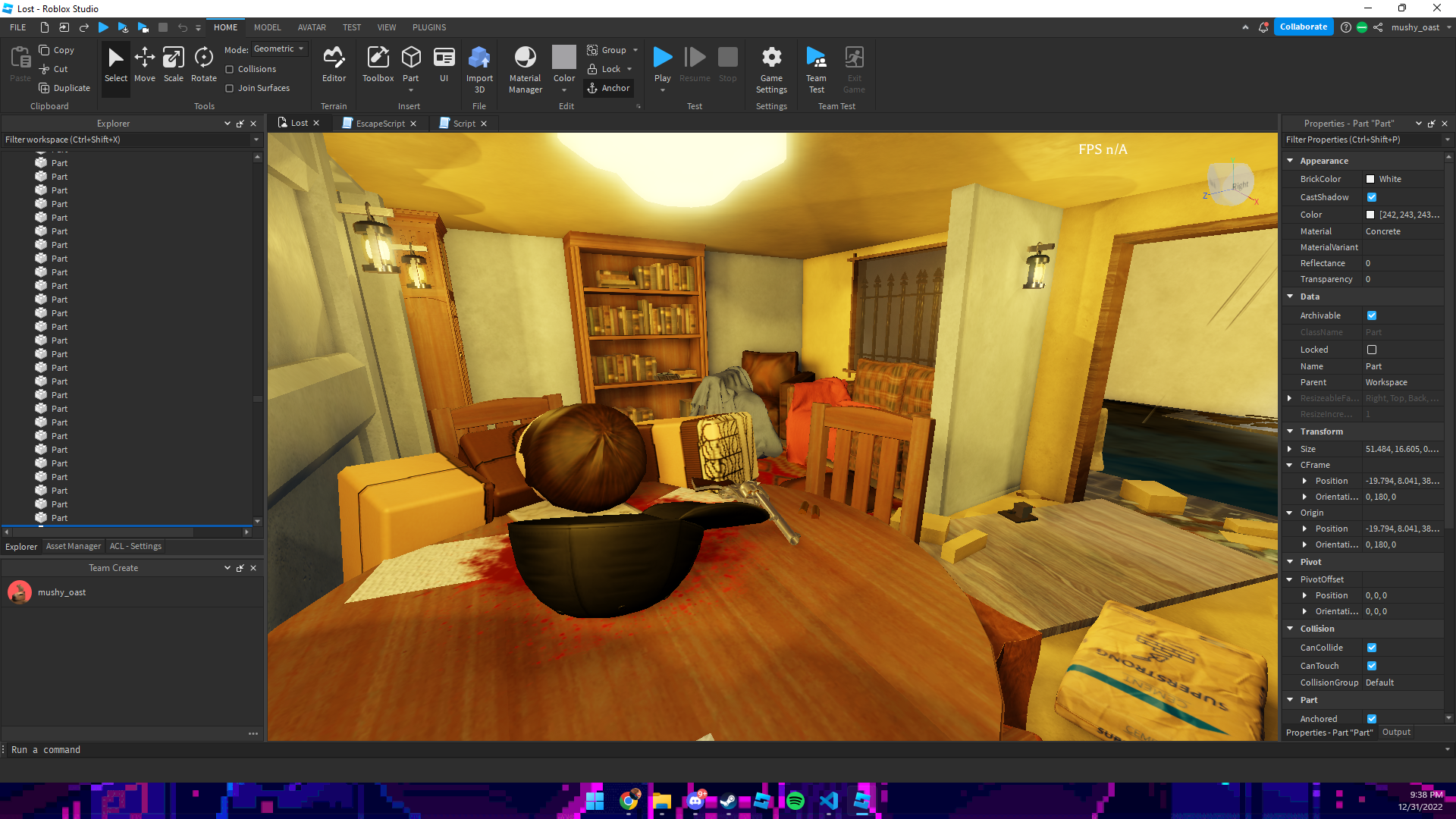1456x819 pixels.
Task: Switch to the MODEL ribbon tab
Action: [267, 27]
